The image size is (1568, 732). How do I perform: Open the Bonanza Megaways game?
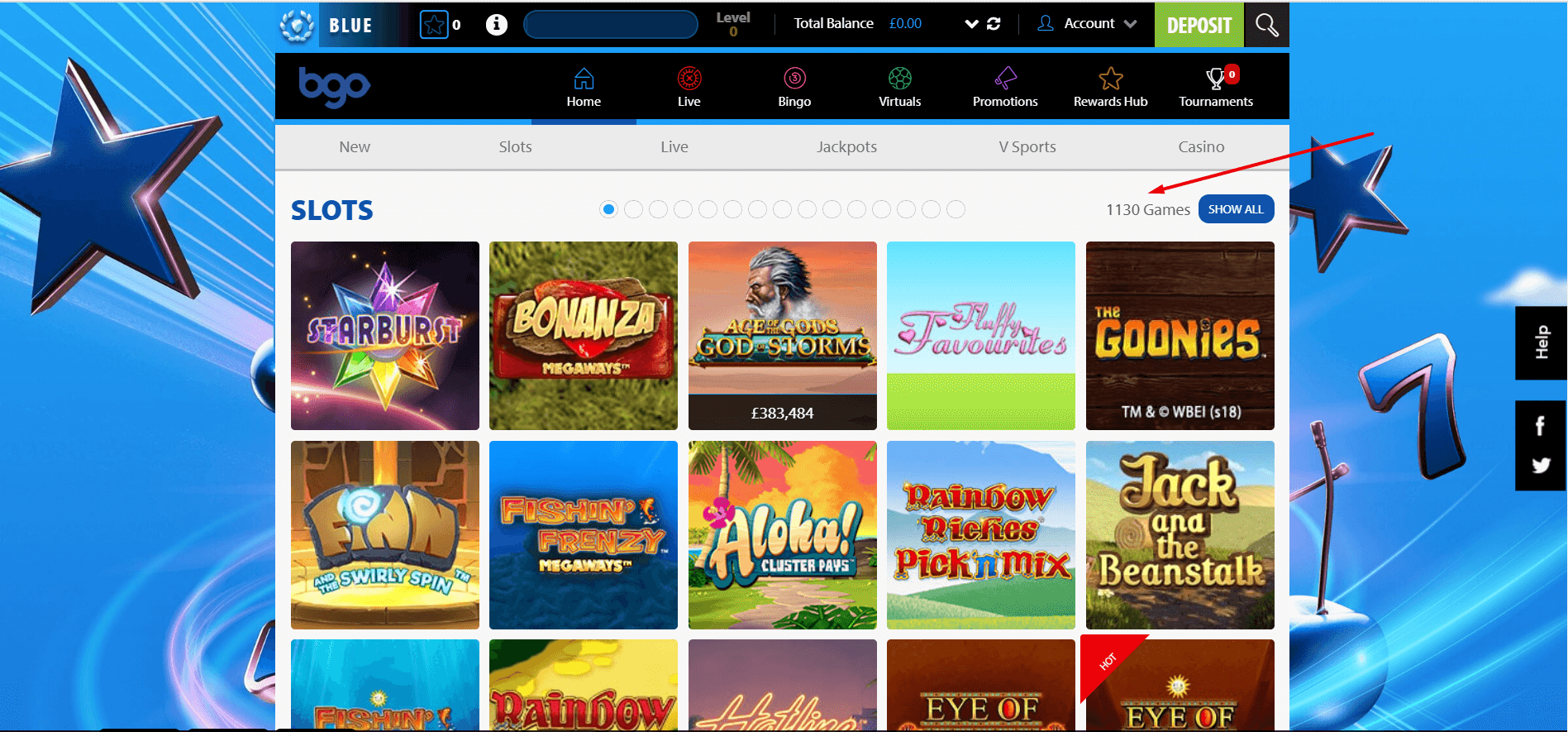pyautogui.click(x=584, y=336)
